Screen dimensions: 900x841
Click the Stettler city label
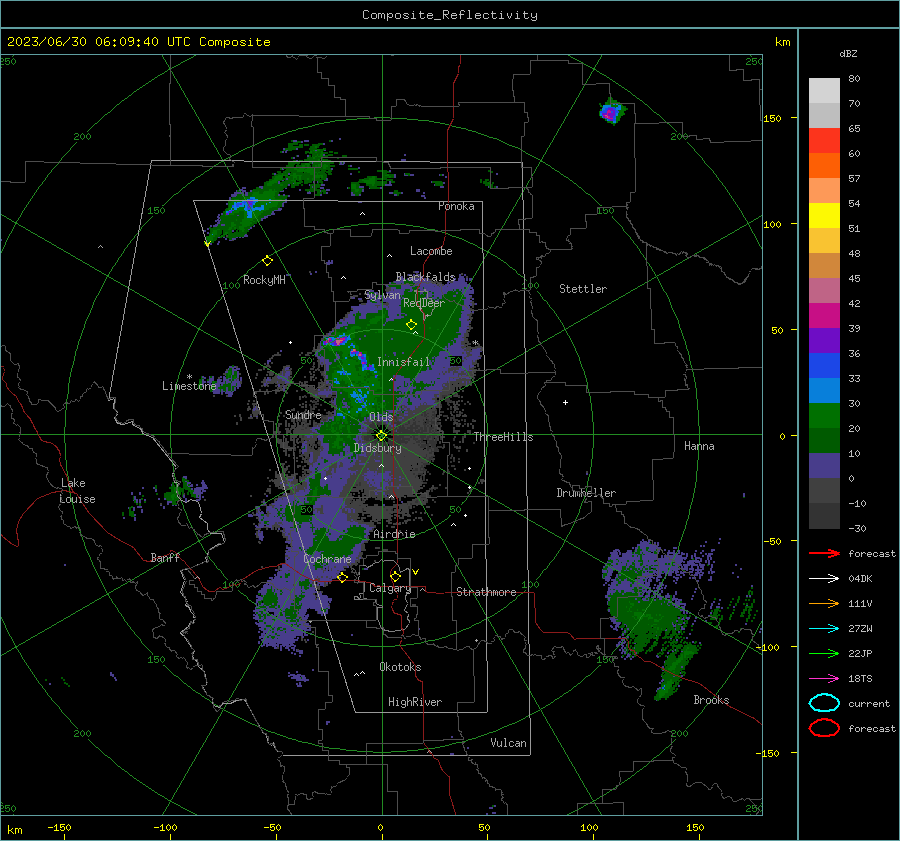(x=583, y=289)
